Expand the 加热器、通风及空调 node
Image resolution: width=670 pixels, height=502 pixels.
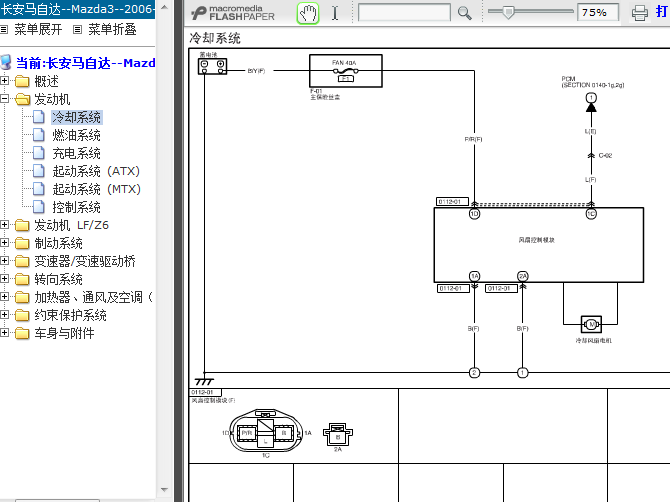[5, 297]
